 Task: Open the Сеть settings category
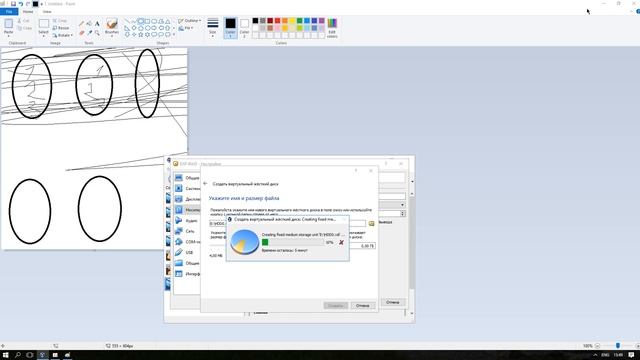(185, 231)
